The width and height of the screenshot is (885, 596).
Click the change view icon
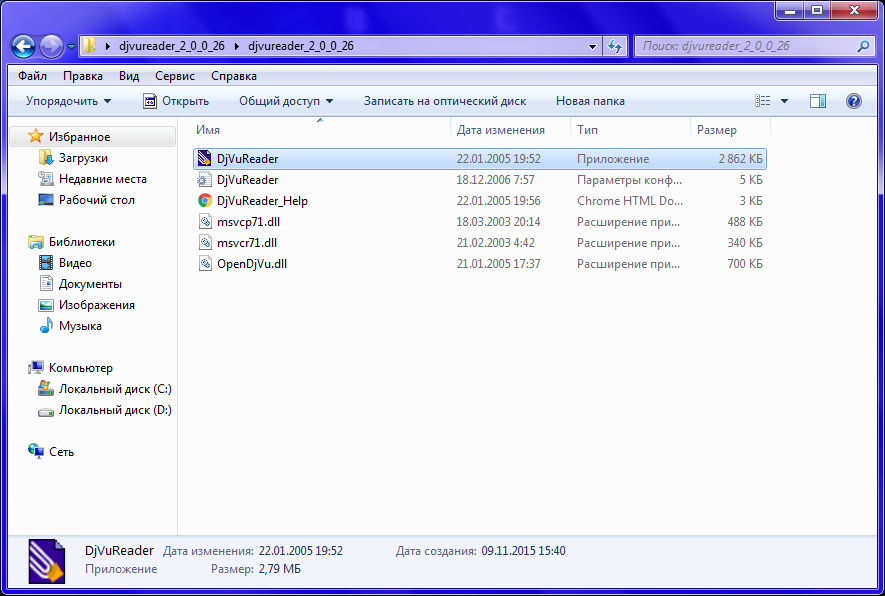[763, 101]
